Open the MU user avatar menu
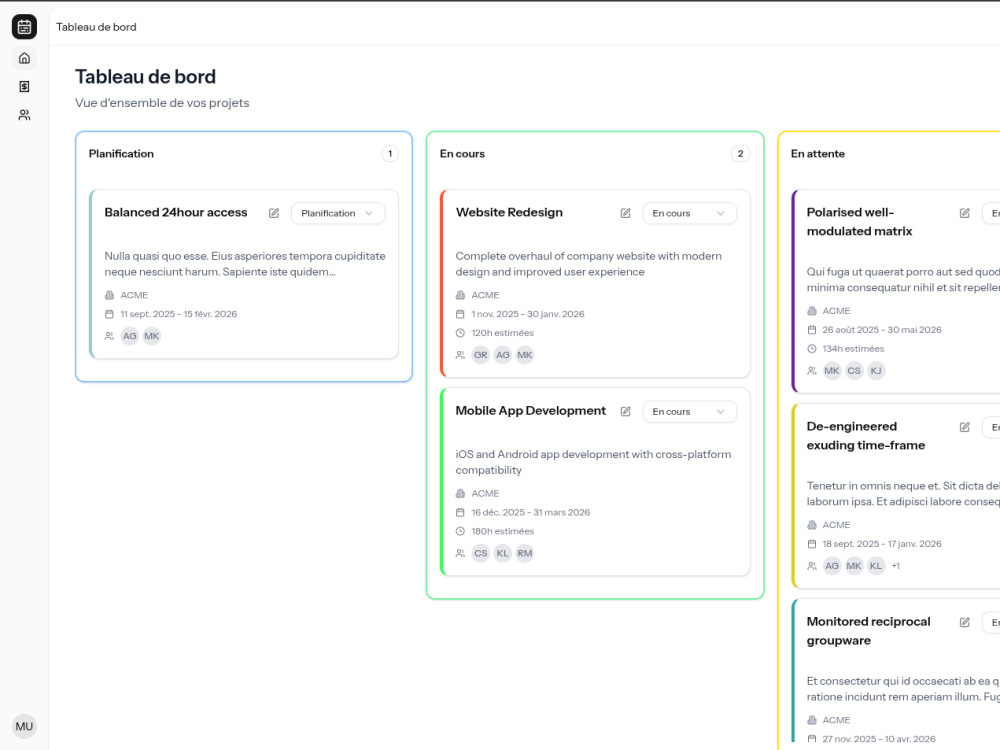The height and width of the screenshot is (750, 1000). coord(24,726)
